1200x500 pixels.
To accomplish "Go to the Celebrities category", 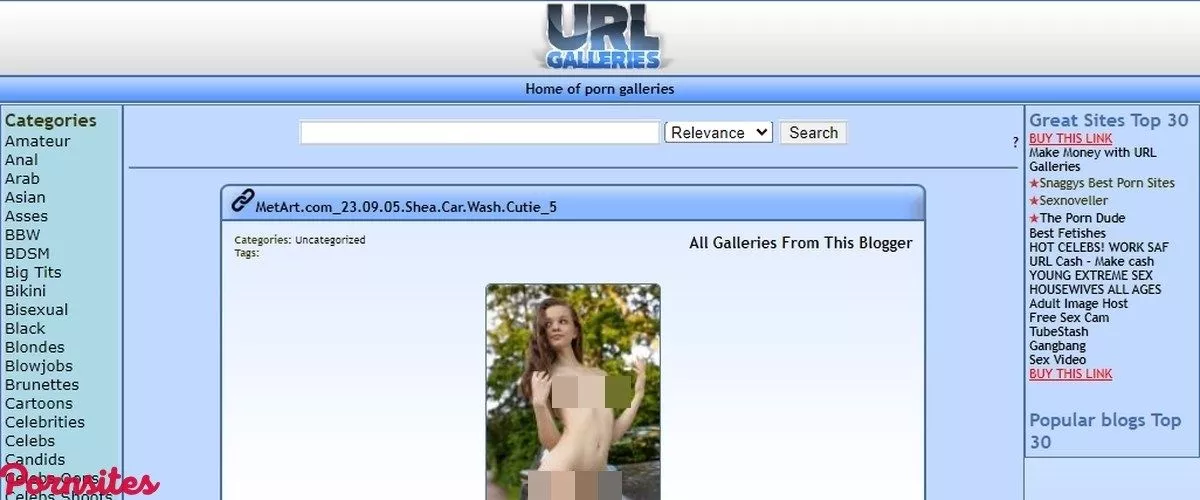I will [44, 422].
